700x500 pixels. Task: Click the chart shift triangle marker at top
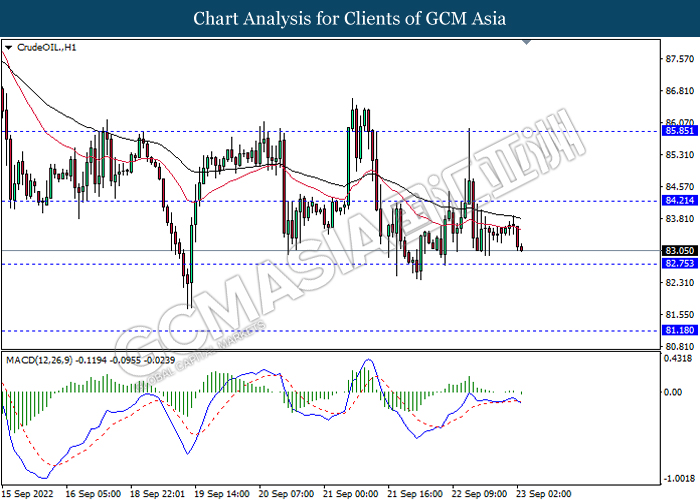click(x=526, y=42)
